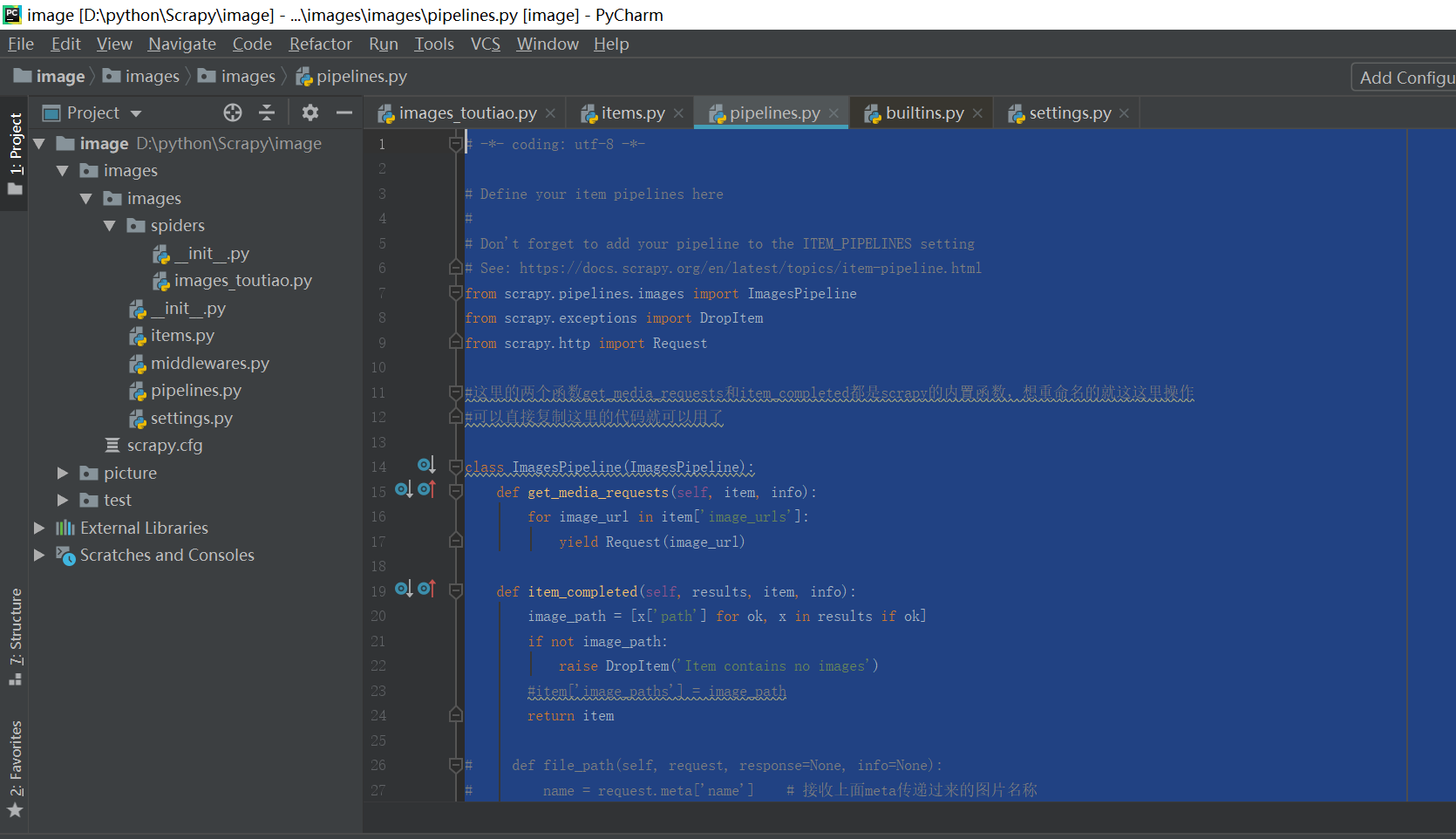Close the images_toutiao.py tab
The image size is (1456, 839).
coord(550,113)
